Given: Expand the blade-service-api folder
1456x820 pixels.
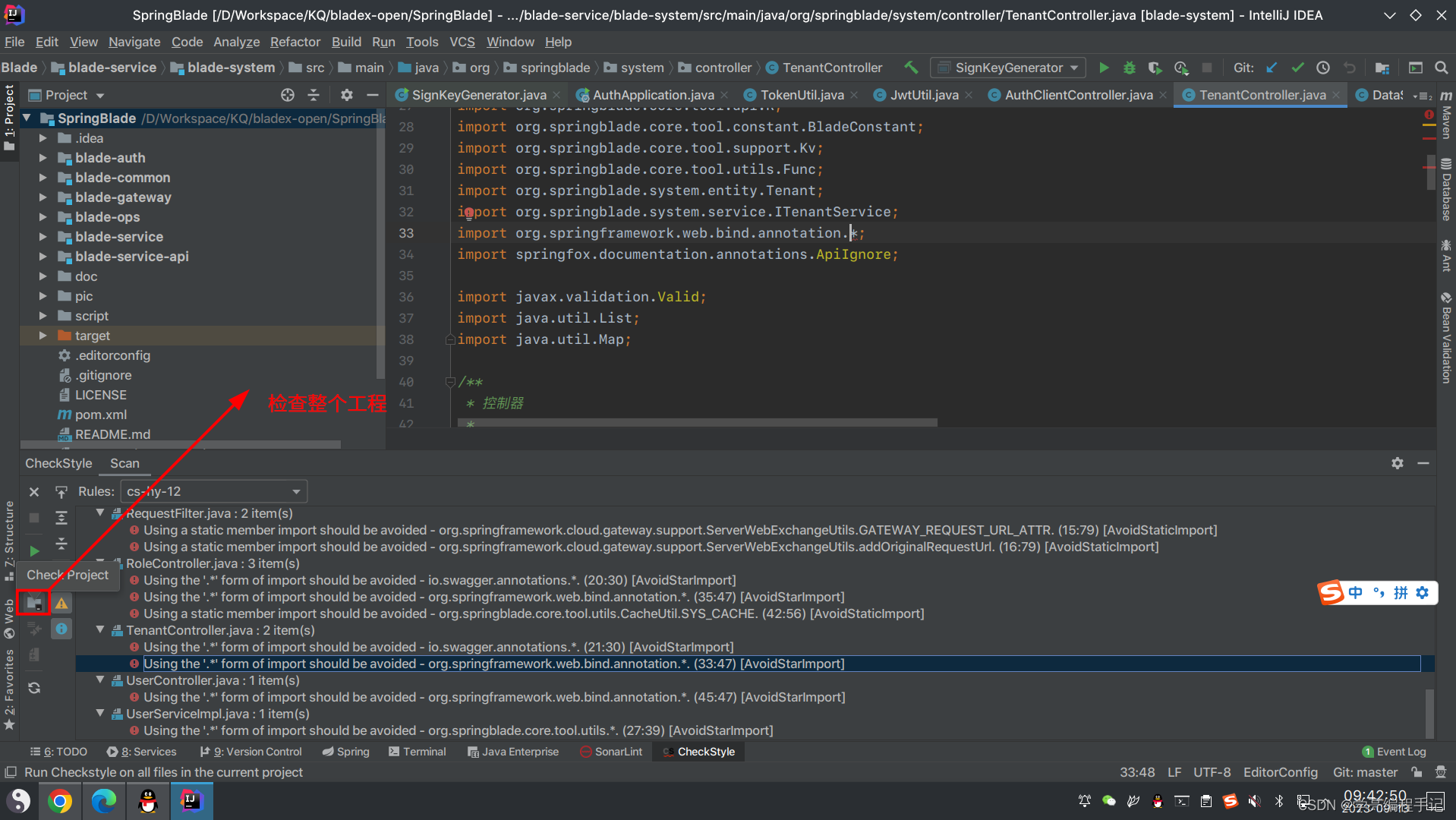Looking at the screenshot, I should click(x=43, y=257).
